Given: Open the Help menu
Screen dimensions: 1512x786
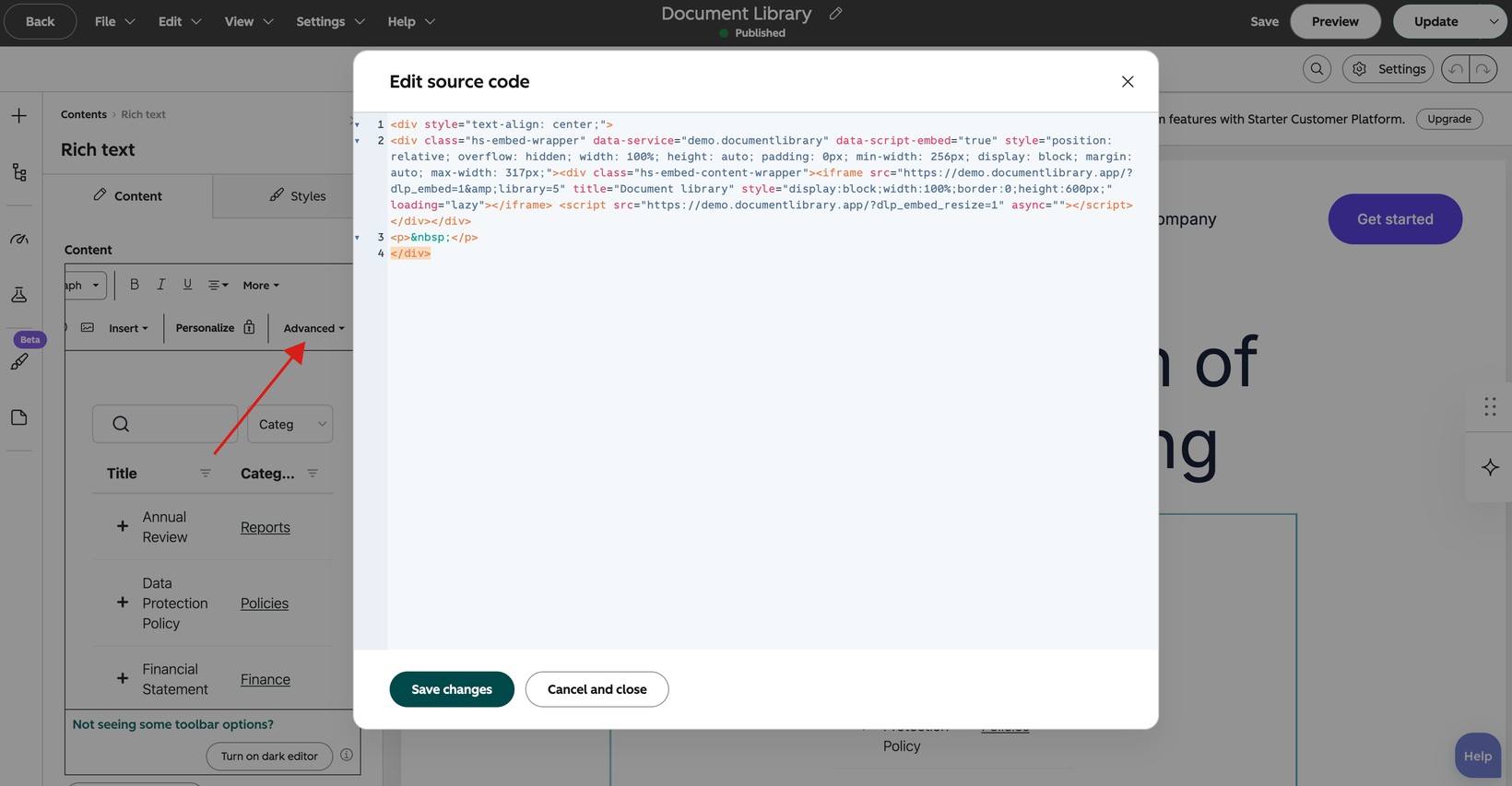Looking at the screenshot, I should pos(411,21).
